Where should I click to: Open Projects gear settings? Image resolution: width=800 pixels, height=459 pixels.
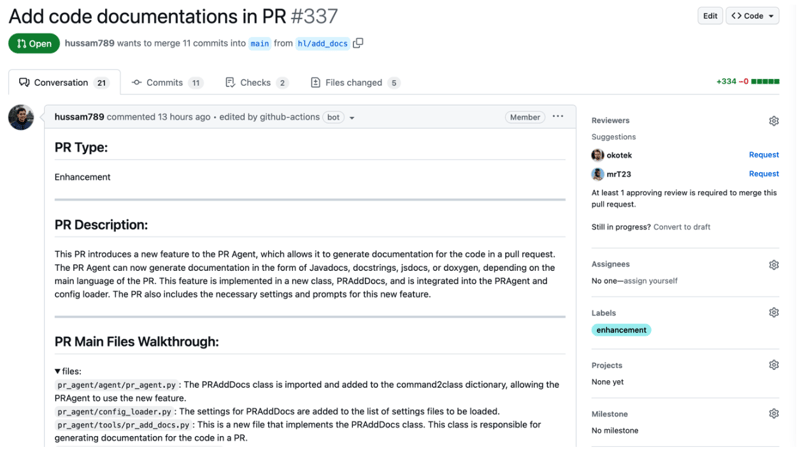tap(773, 365)
